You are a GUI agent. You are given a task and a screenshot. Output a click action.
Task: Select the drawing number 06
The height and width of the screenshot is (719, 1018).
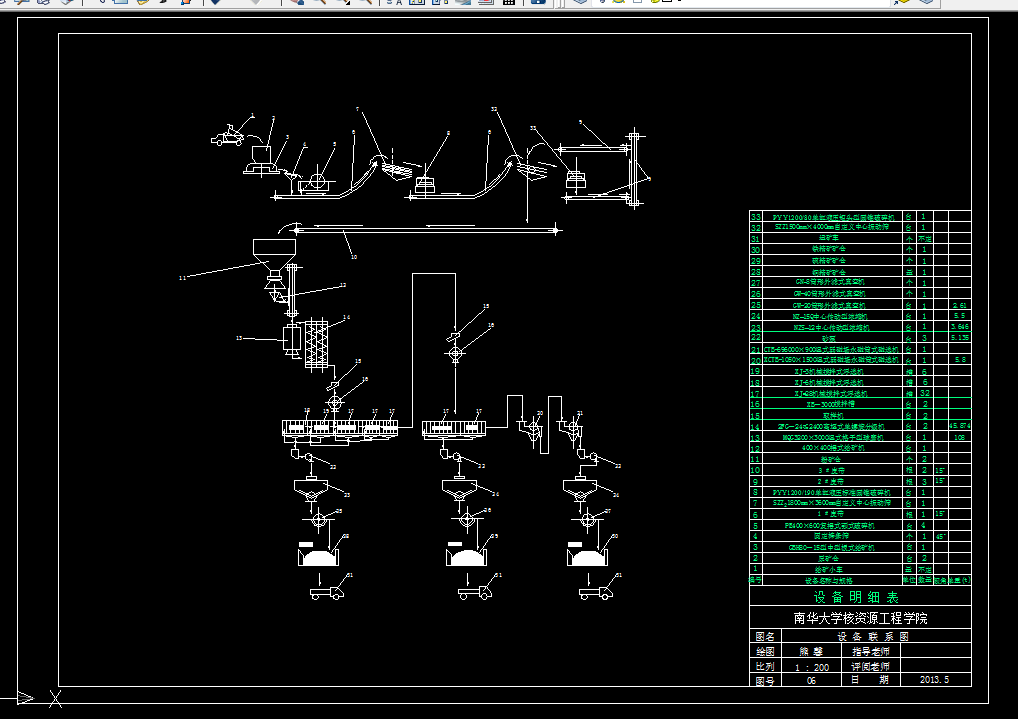tap(812, 681)
